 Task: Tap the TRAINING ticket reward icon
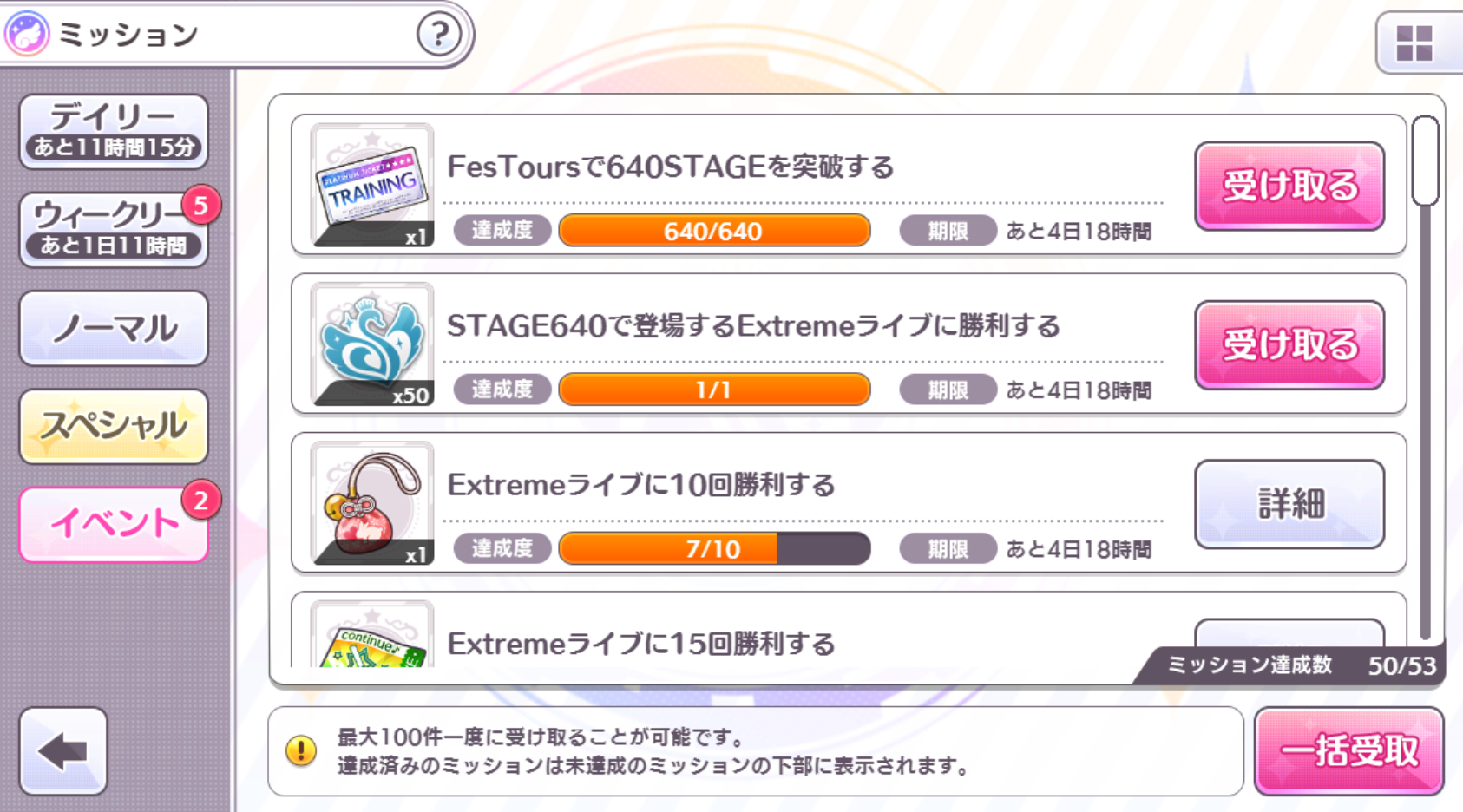pyautogui.click(x=372, y=185)
